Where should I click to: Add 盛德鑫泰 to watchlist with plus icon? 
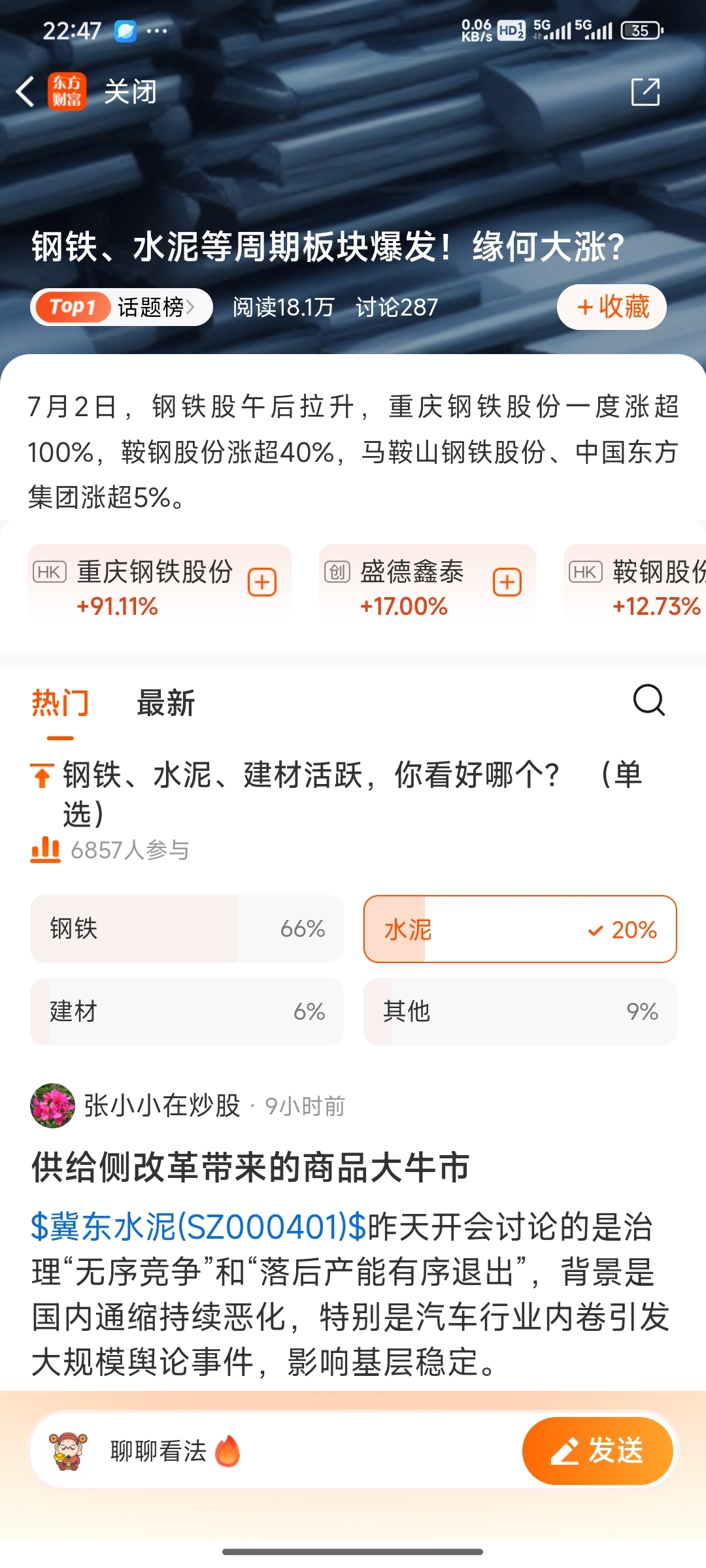(507, 582)
